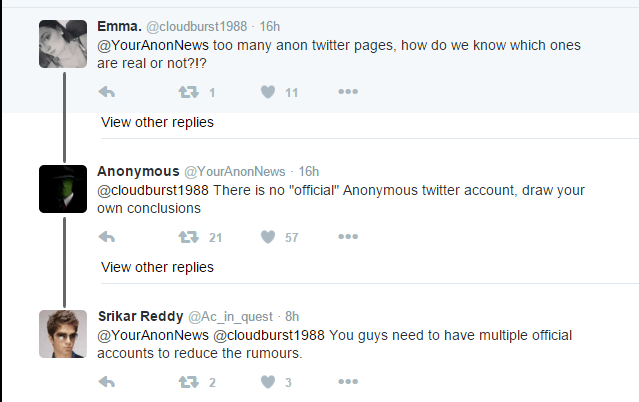Open @YourAnonNews handle next to Anonymous name
639x402 pixels.
pos(235,172)
